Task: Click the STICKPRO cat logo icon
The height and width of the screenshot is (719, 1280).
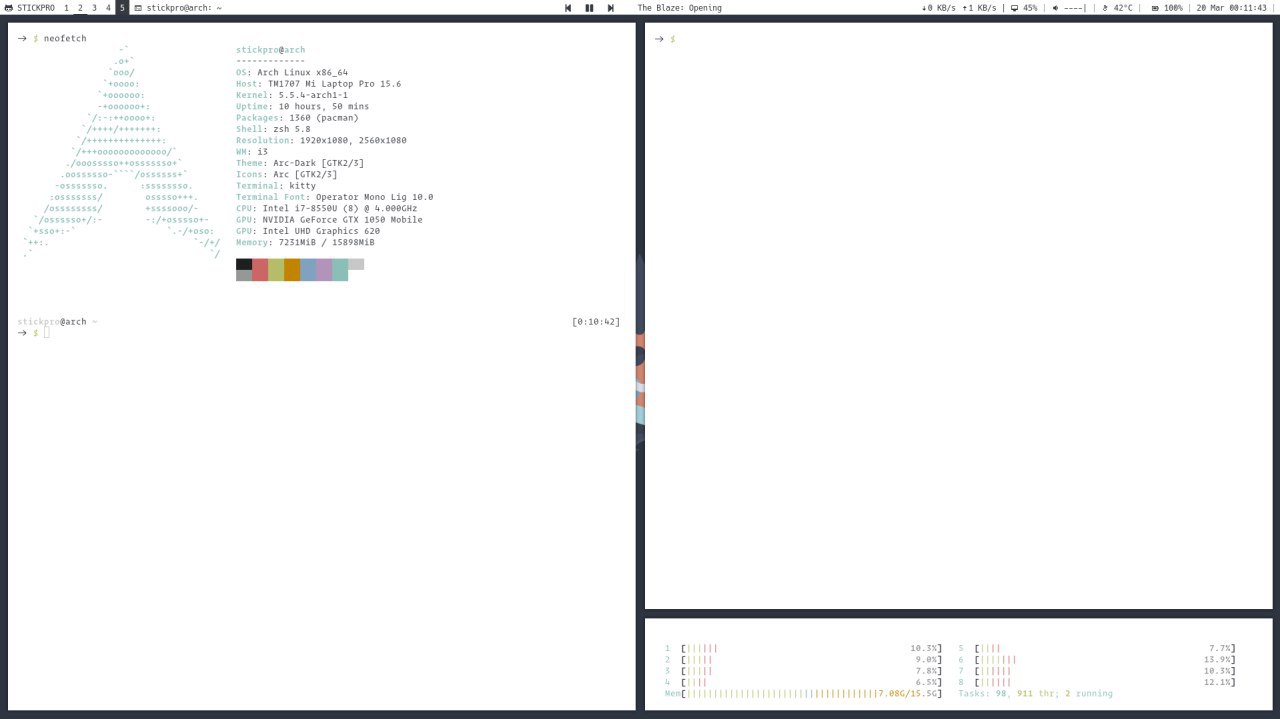Action: click(x=9, y=8)
